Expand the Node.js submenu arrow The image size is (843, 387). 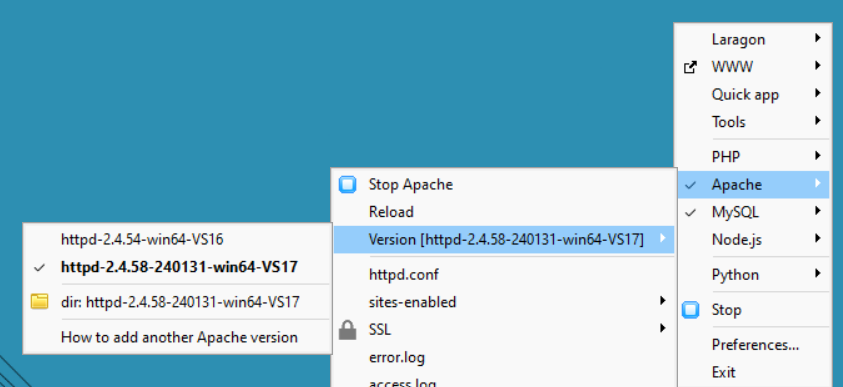click(x=818, y=238)
